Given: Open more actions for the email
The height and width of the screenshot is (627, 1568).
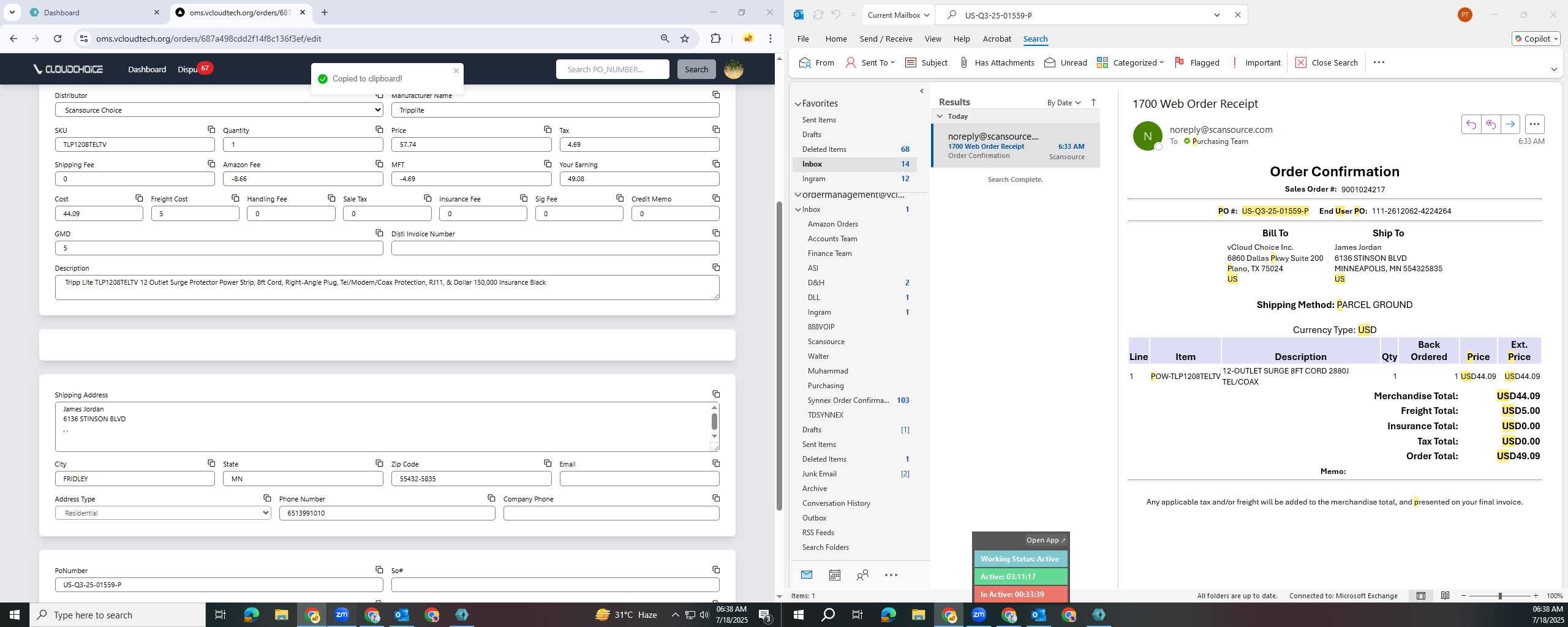Looking at the screenshot, I should (x=1534, y=124).
